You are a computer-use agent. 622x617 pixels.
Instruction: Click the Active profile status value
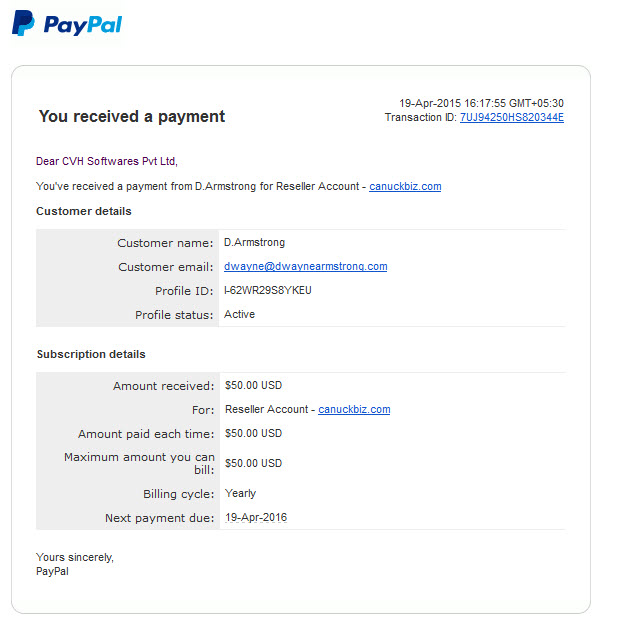[239, 314]
